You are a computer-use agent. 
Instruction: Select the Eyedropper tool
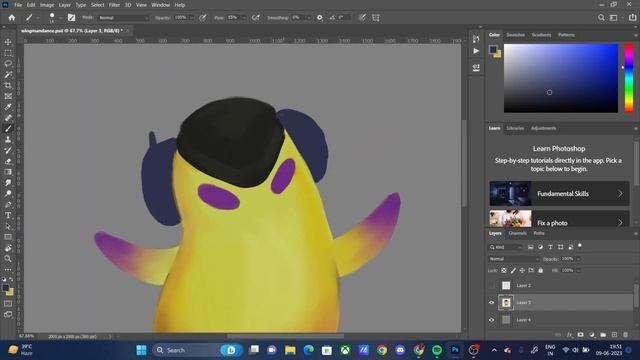8,107
